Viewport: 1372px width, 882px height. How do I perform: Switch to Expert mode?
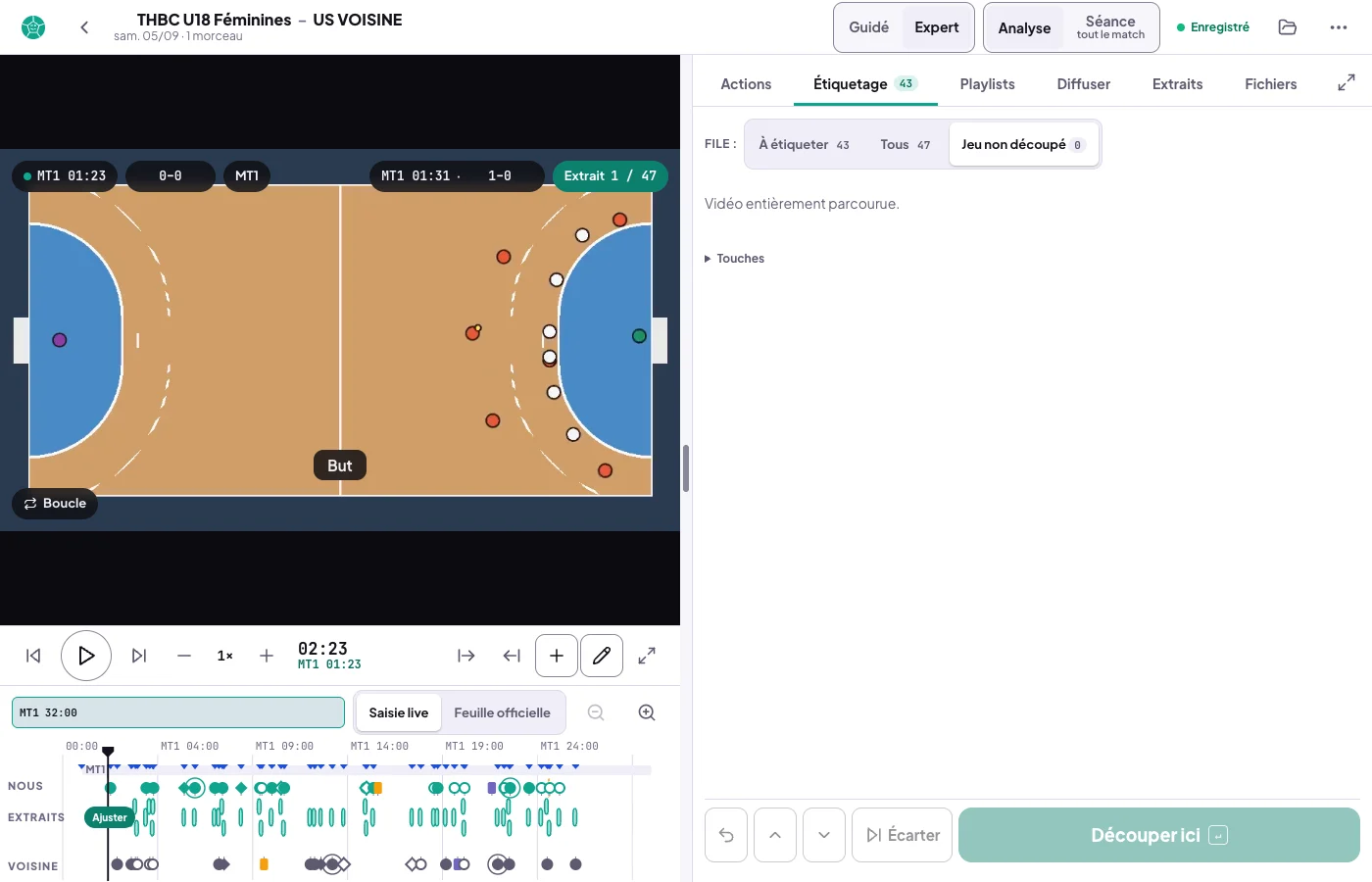coord(937,27)
